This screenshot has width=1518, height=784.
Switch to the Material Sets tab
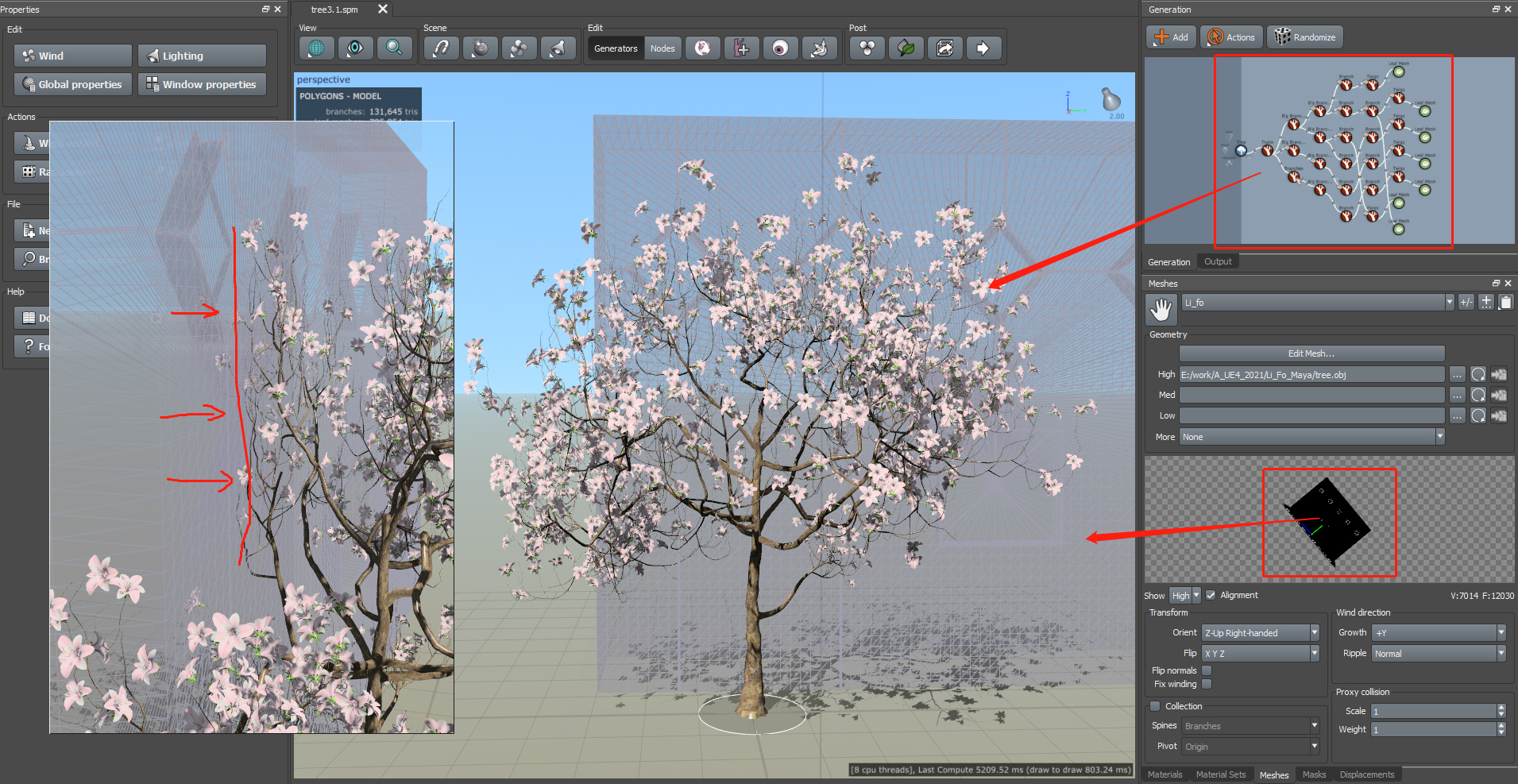point(1221,774)
